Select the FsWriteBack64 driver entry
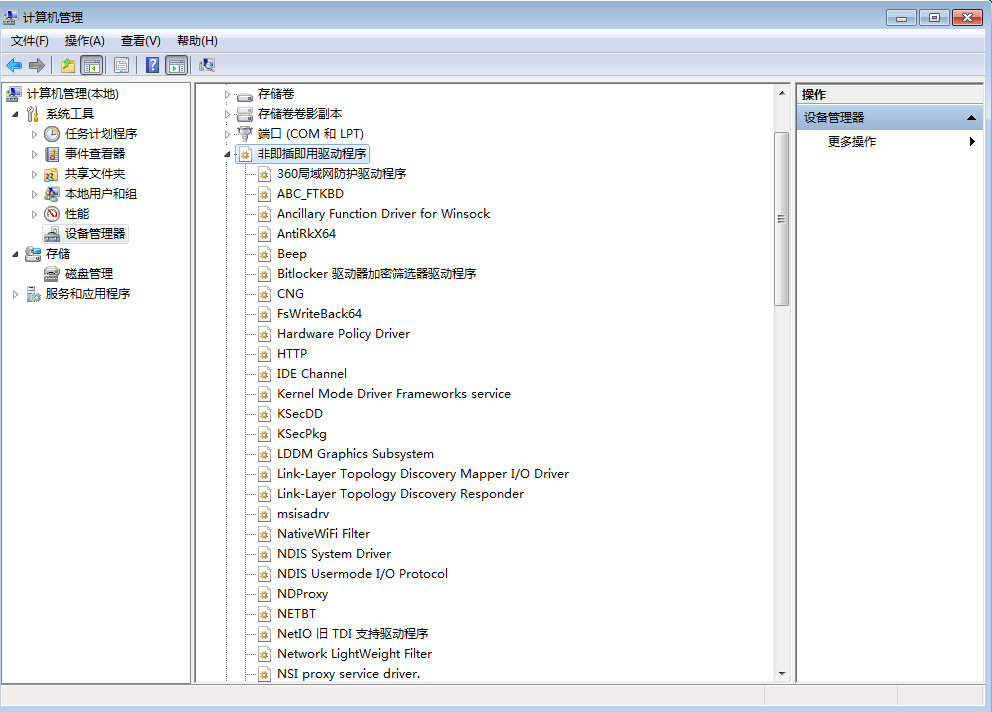This screenshot has height=712, width=992. click(319, 314)
